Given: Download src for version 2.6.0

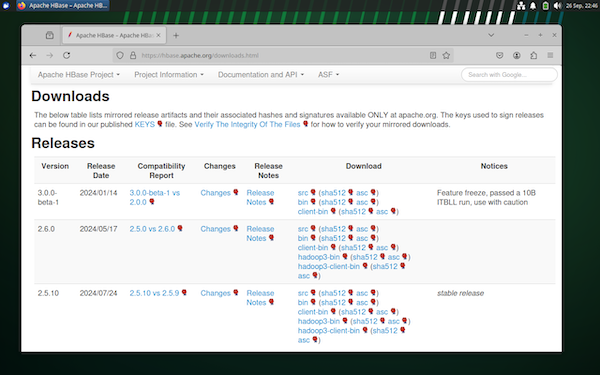Looking at the screenshot, I should 303,229.
